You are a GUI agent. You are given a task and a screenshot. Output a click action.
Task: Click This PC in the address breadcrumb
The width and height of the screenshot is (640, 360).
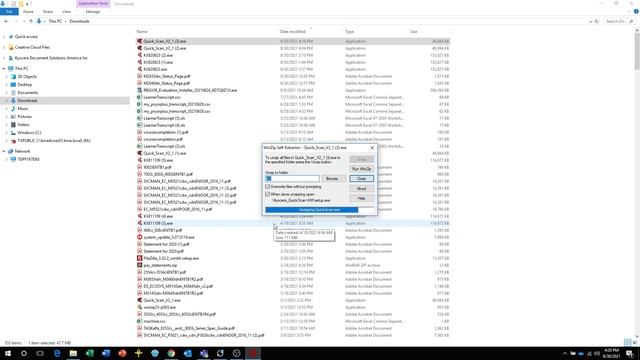pos(55,21)
